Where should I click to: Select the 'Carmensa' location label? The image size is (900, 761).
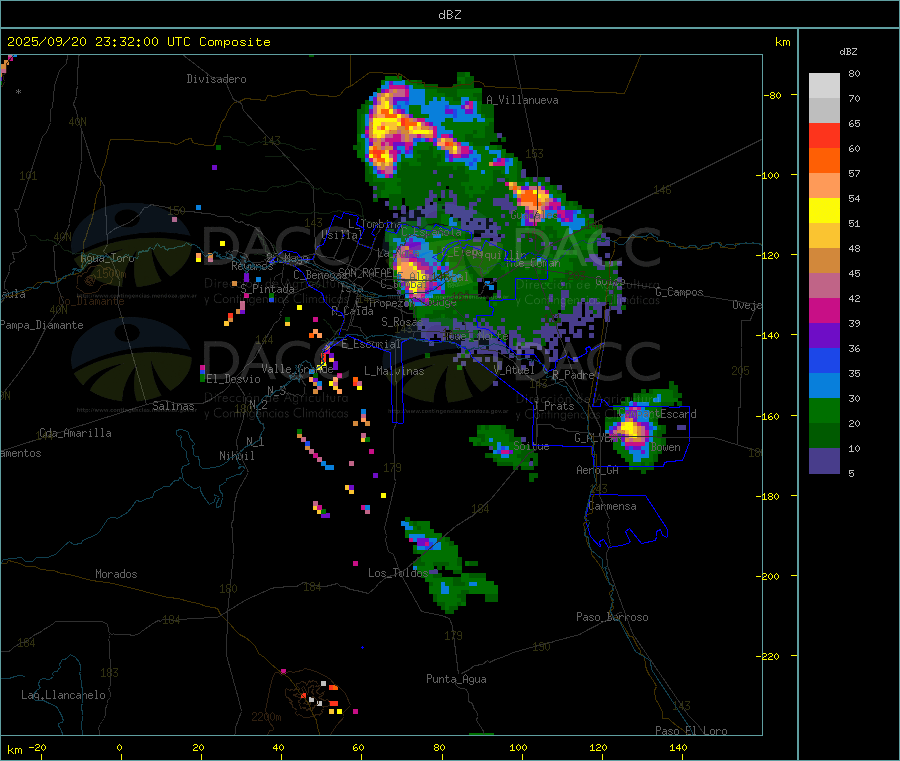click(x=612, y=506)
